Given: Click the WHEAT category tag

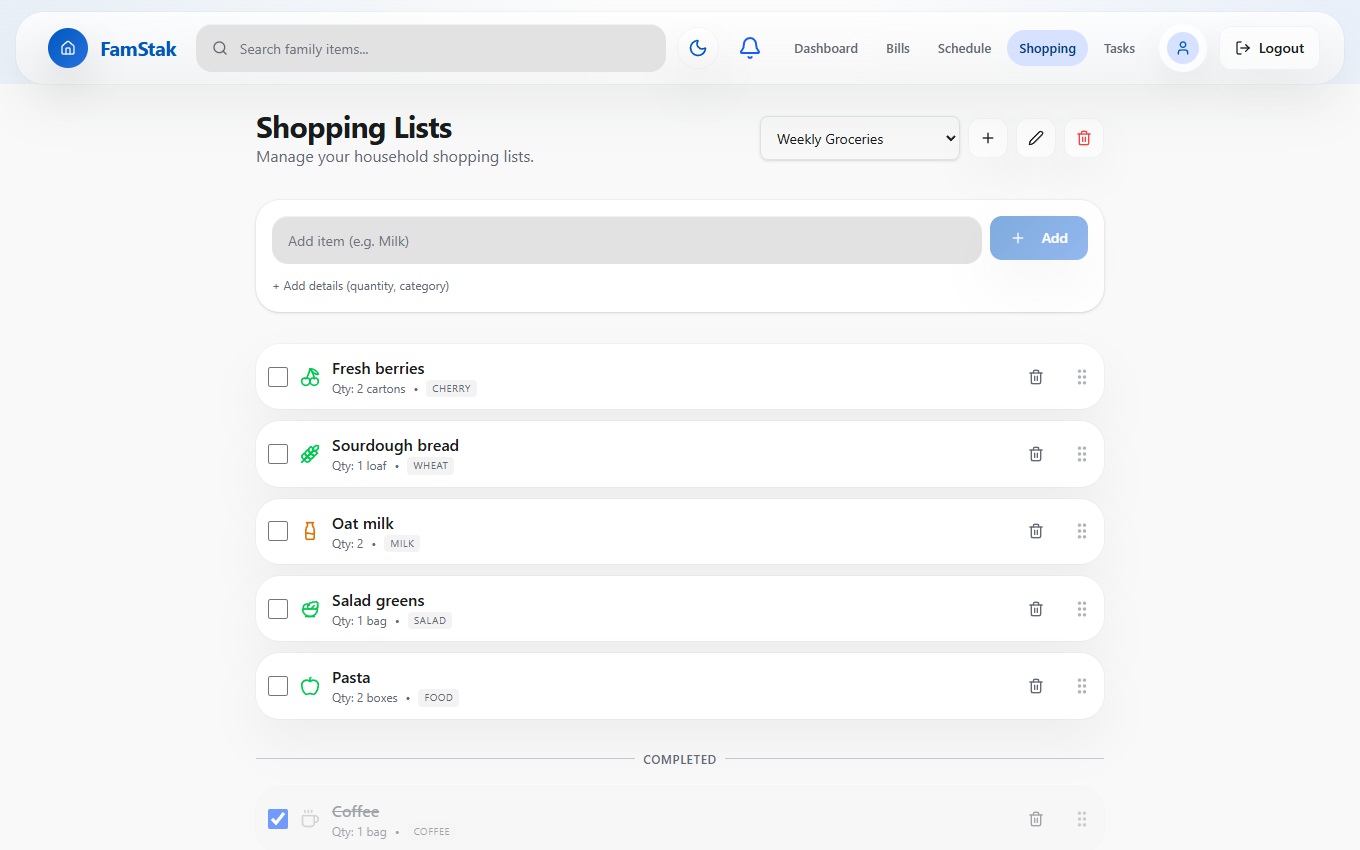Looking at the screenshot, I should pos(430,466).
